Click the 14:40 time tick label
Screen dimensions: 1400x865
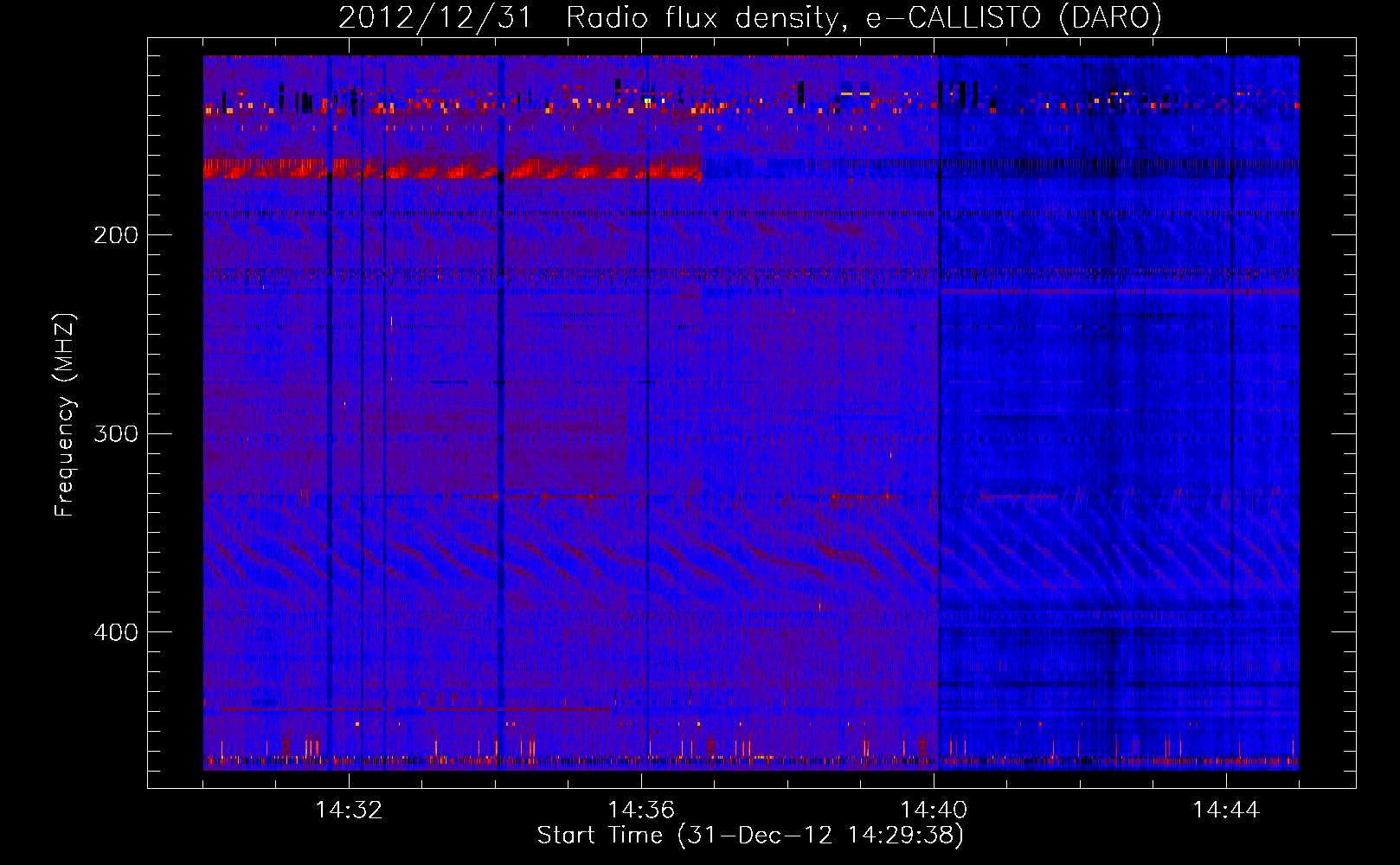934,810
